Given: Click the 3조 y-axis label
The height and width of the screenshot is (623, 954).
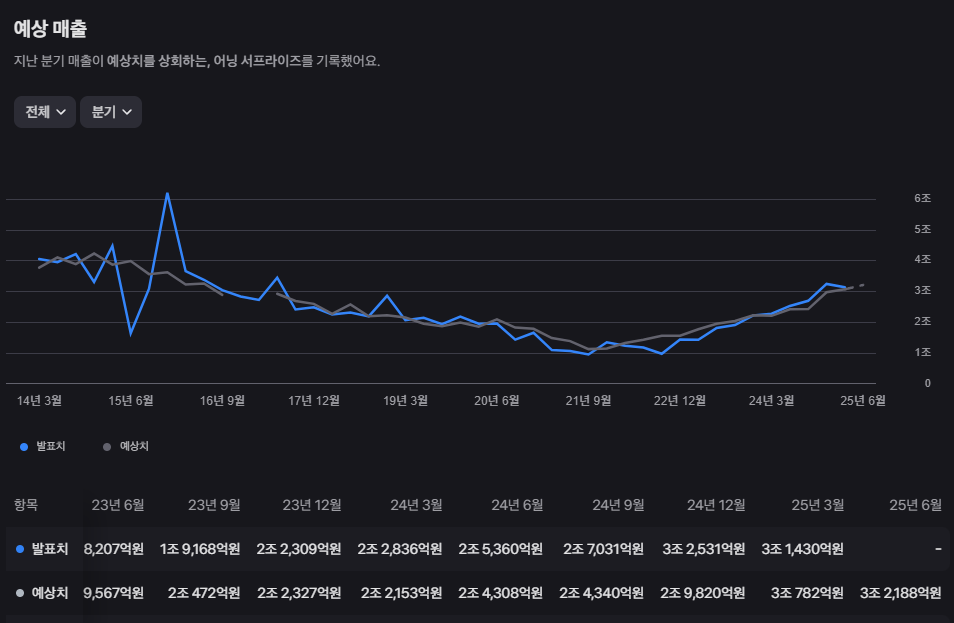Looking at the screenshot, I should point(922,290).
